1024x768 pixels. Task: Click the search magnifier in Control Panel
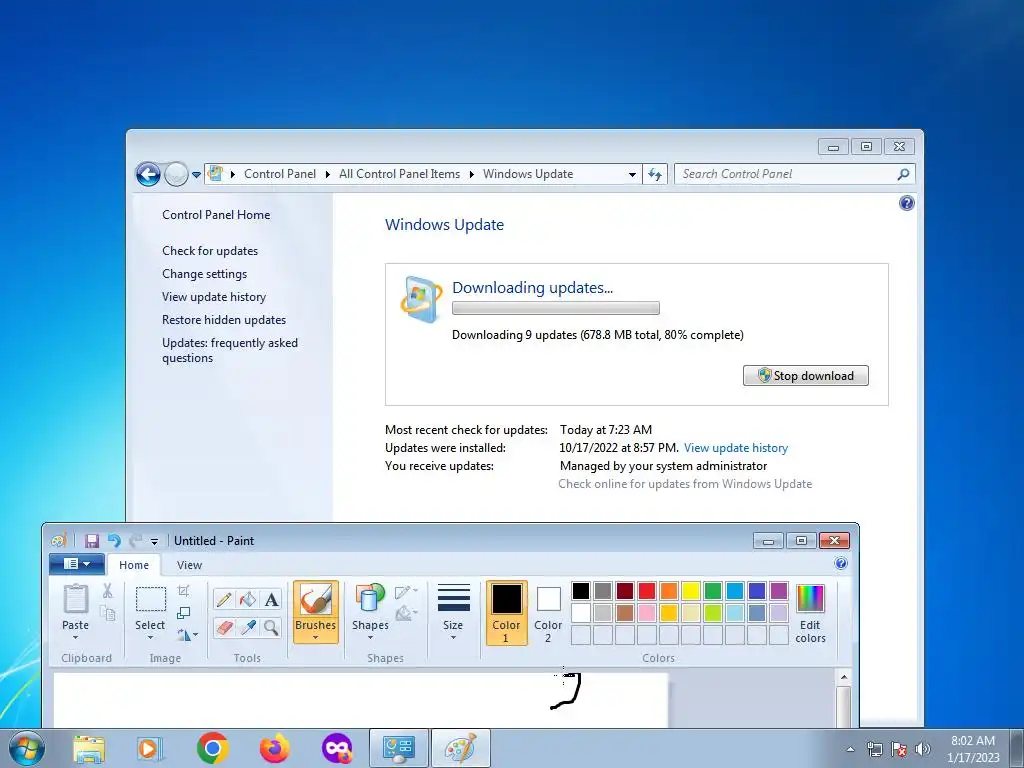(x=903, y=174)
